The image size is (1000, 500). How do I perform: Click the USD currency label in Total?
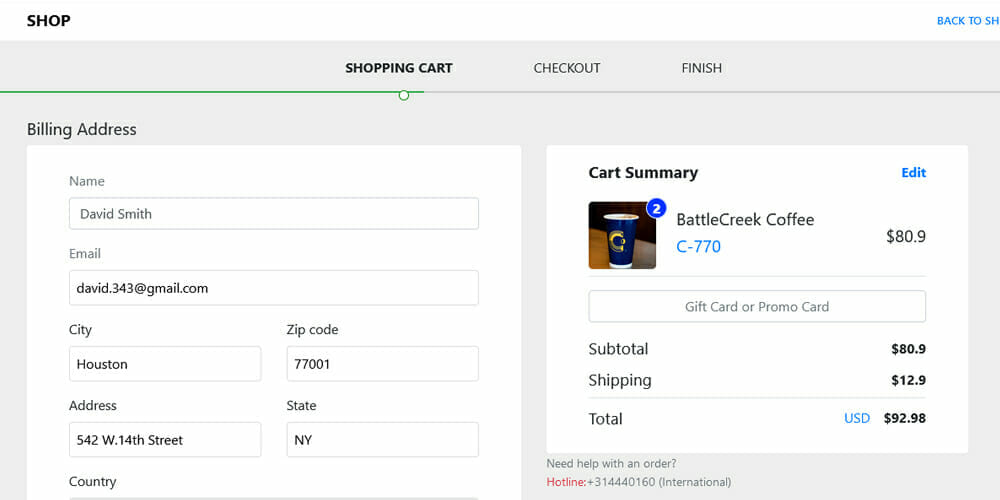point(857,419)
